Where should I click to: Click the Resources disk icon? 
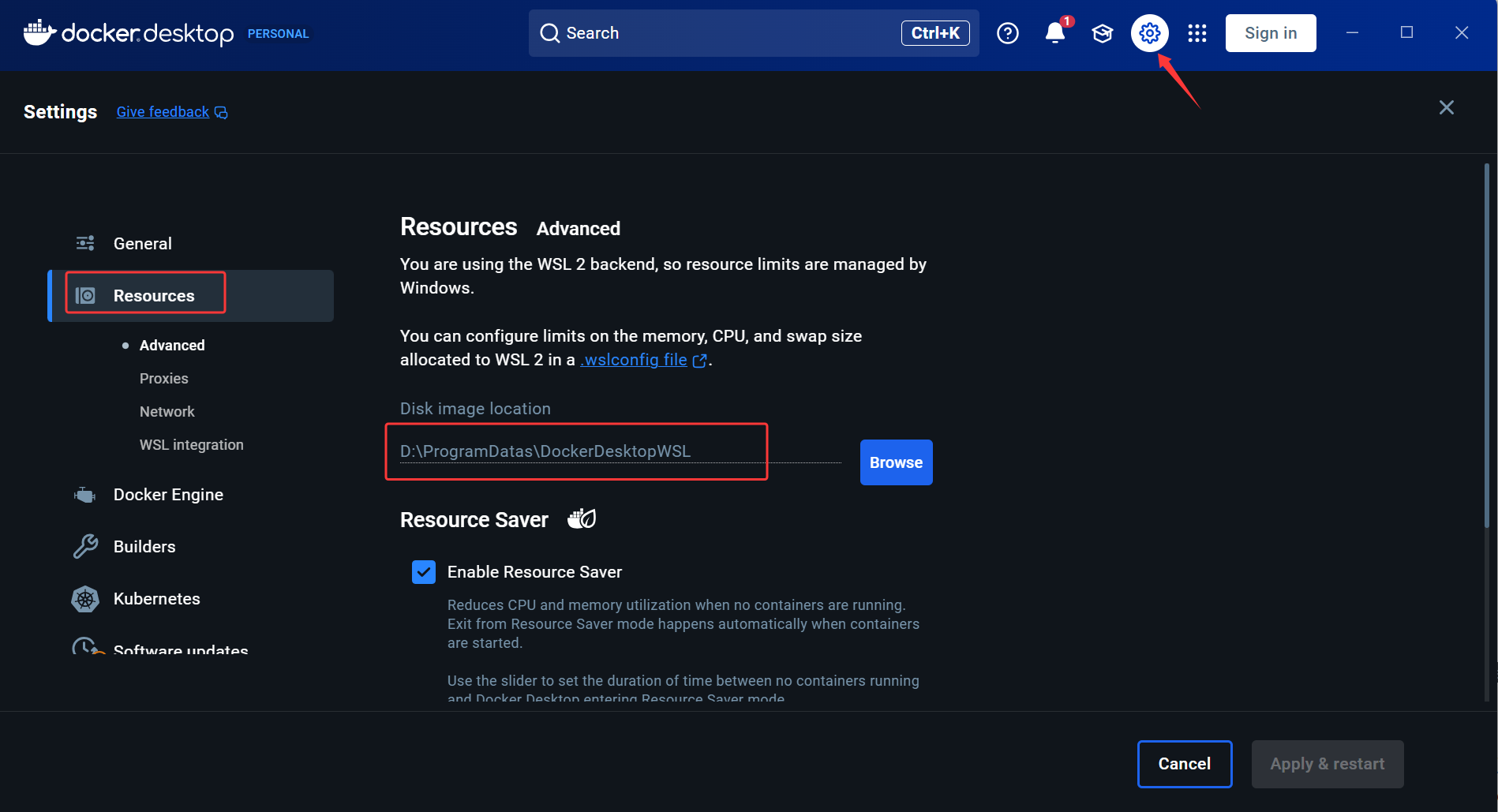(85, 295)
